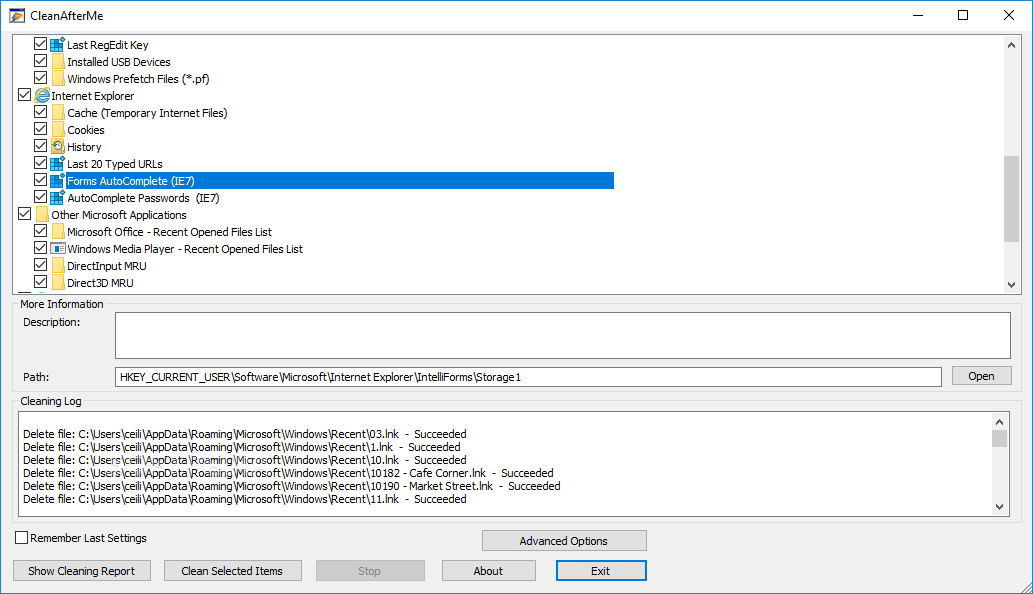Screen dimensions: 1033x594
Task: Click the Microsoft Office recent files folder icon
Action: point(58,232)
